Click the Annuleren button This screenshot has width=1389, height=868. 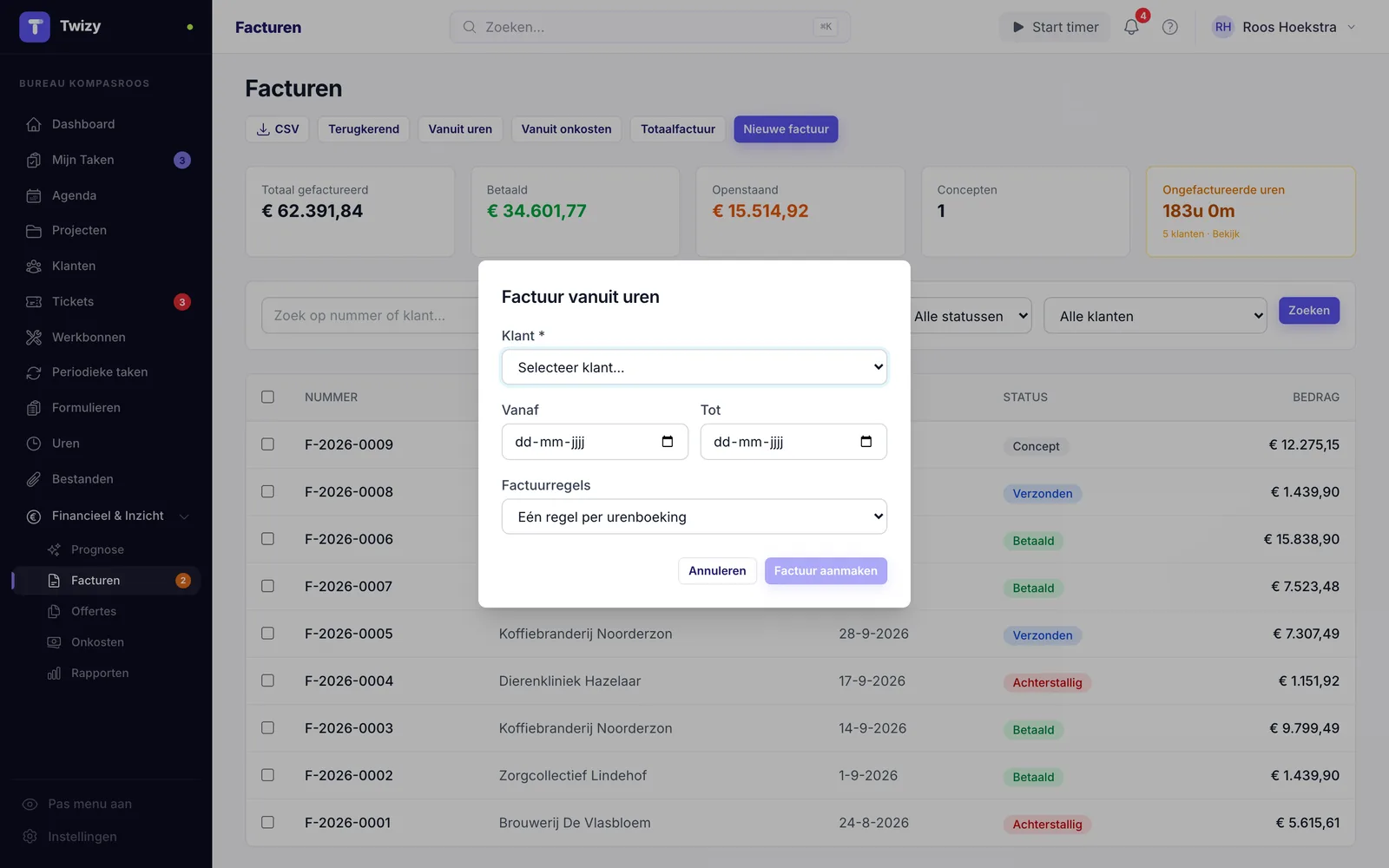[717, 570]
